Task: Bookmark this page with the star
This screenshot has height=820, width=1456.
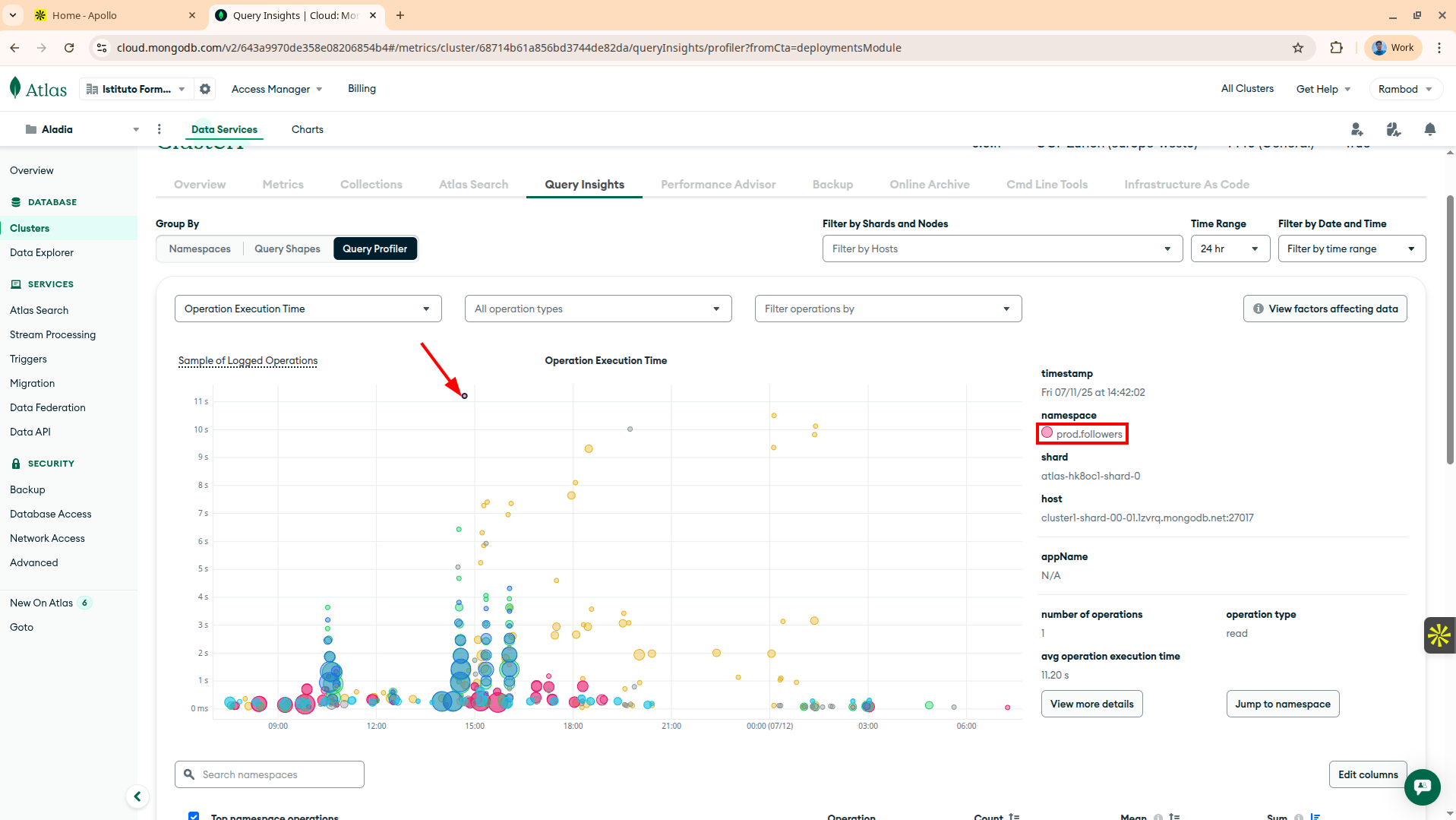Action: (x=1298, y=48)
